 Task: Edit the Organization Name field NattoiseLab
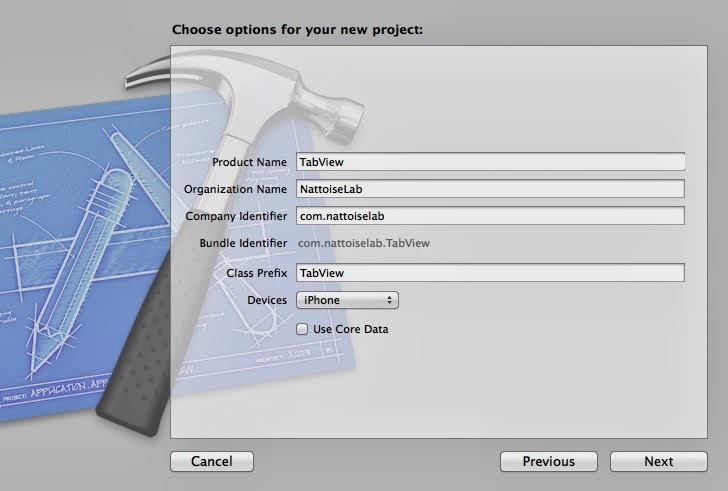pos(490,189)
